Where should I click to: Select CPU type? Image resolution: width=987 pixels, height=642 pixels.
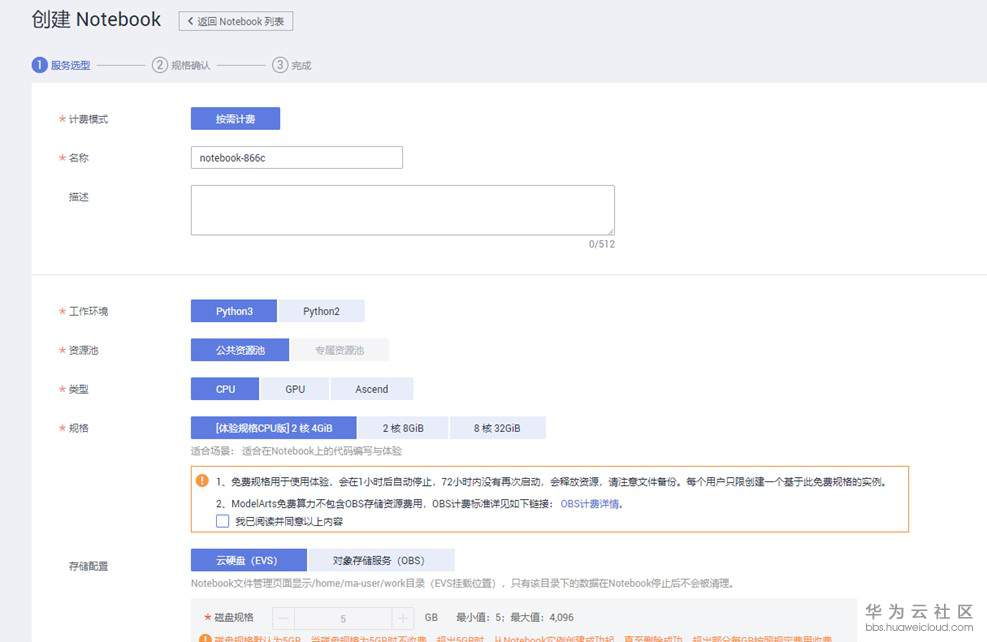(225, 389)
